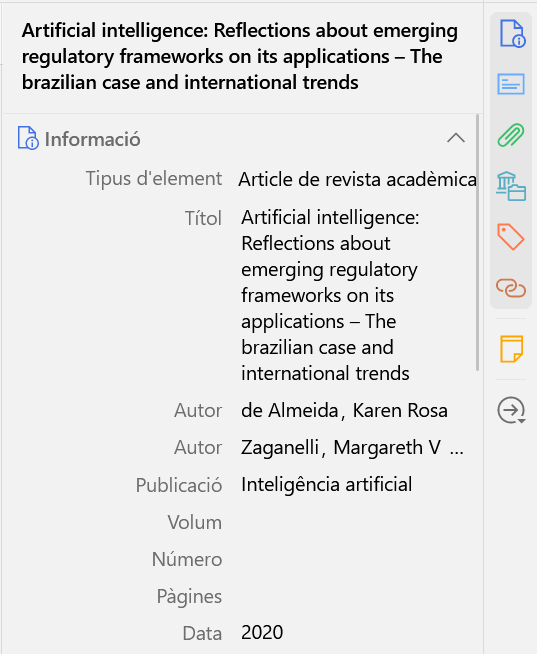Edit the Títol field text
Image resolution: width=537 pixels, height=654 pixels.
tap(330, 295)
